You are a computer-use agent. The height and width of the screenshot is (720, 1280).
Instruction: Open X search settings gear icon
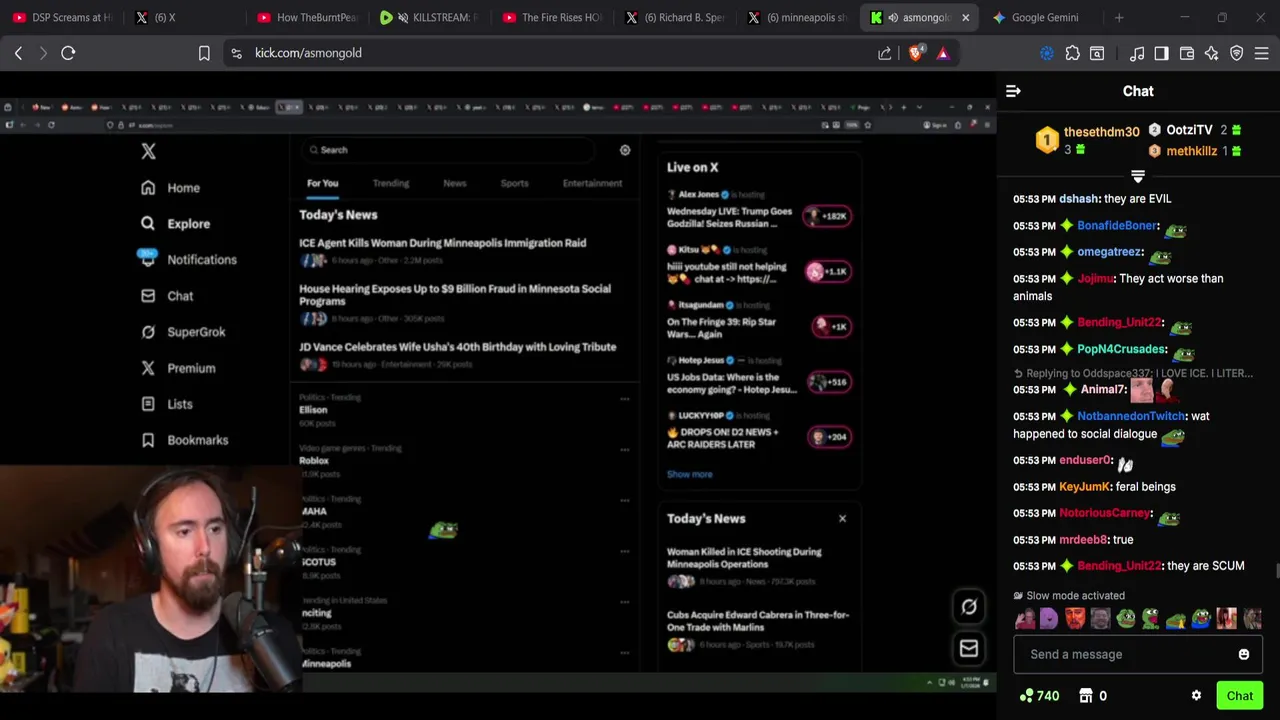click(625, 150)
